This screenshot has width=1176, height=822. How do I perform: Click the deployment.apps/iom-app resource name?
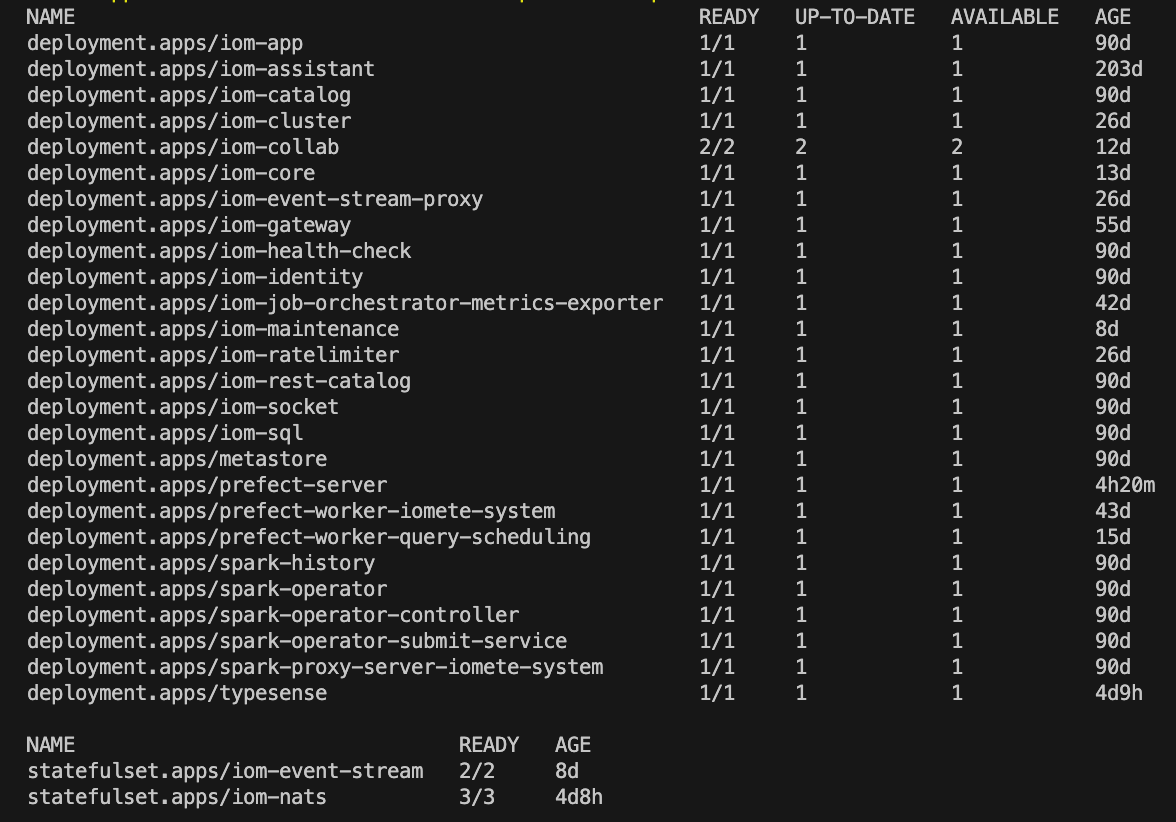[165, 43]
